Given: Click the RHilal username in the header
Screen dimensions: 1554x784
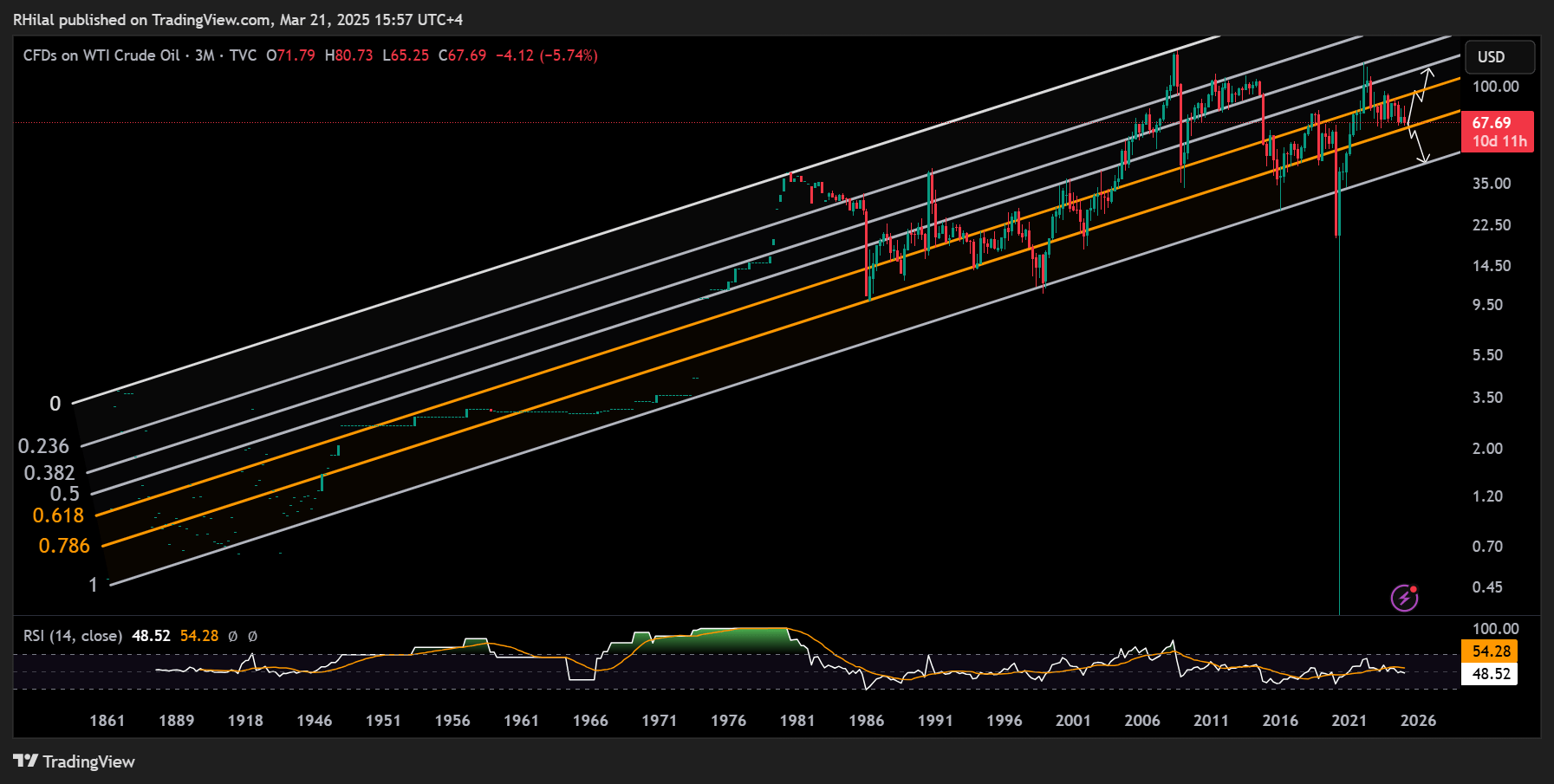Looking at the screenshot, I should point(35,19).
